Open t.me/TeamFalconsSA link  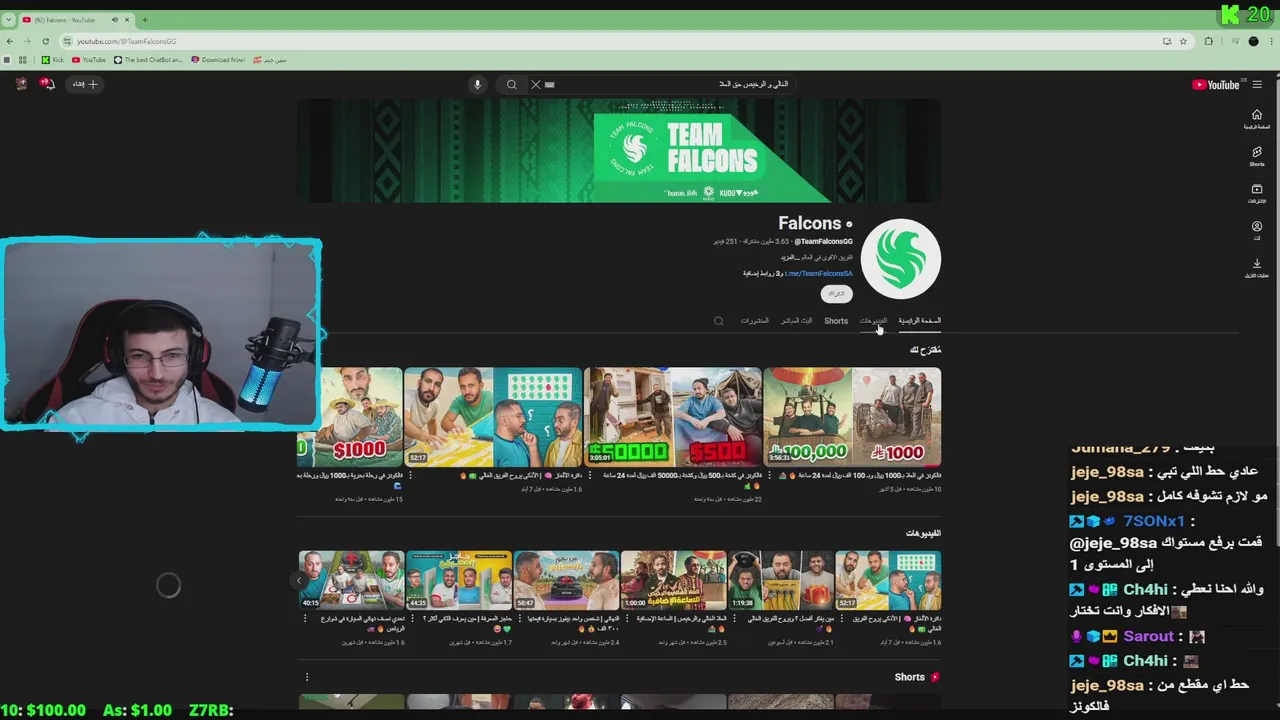tap(818, 273)
